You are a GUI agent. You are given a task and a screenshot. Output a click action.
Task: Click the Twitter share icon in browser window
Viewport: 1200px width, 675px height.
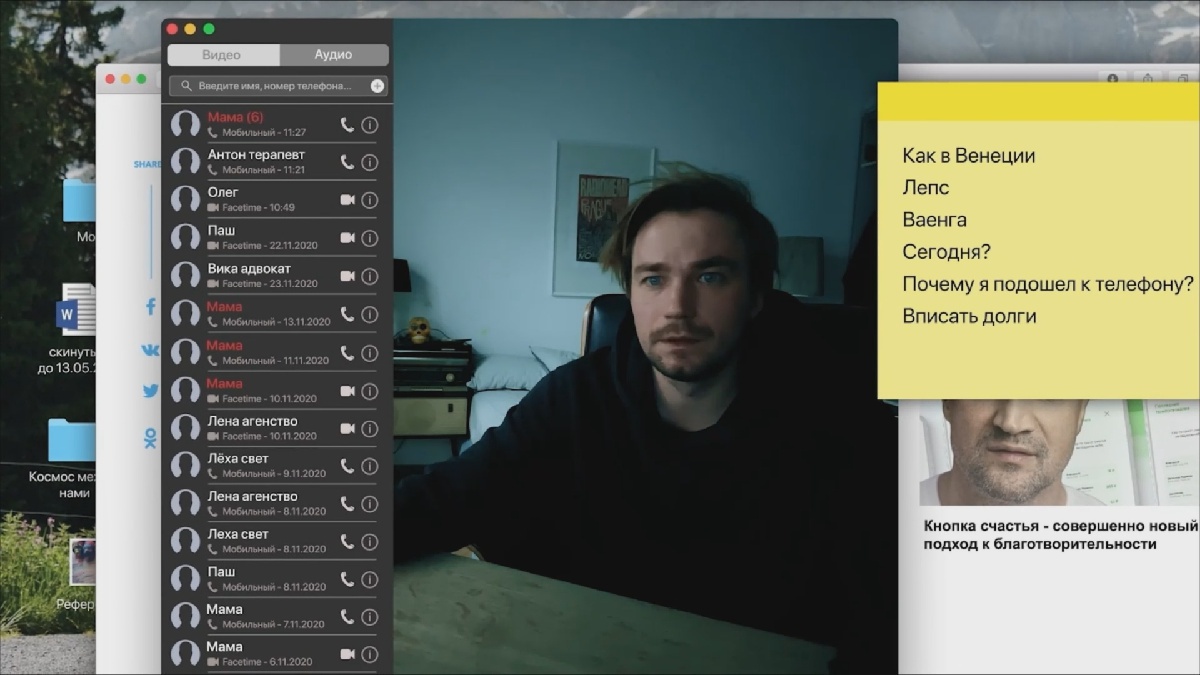click(151, 391)
